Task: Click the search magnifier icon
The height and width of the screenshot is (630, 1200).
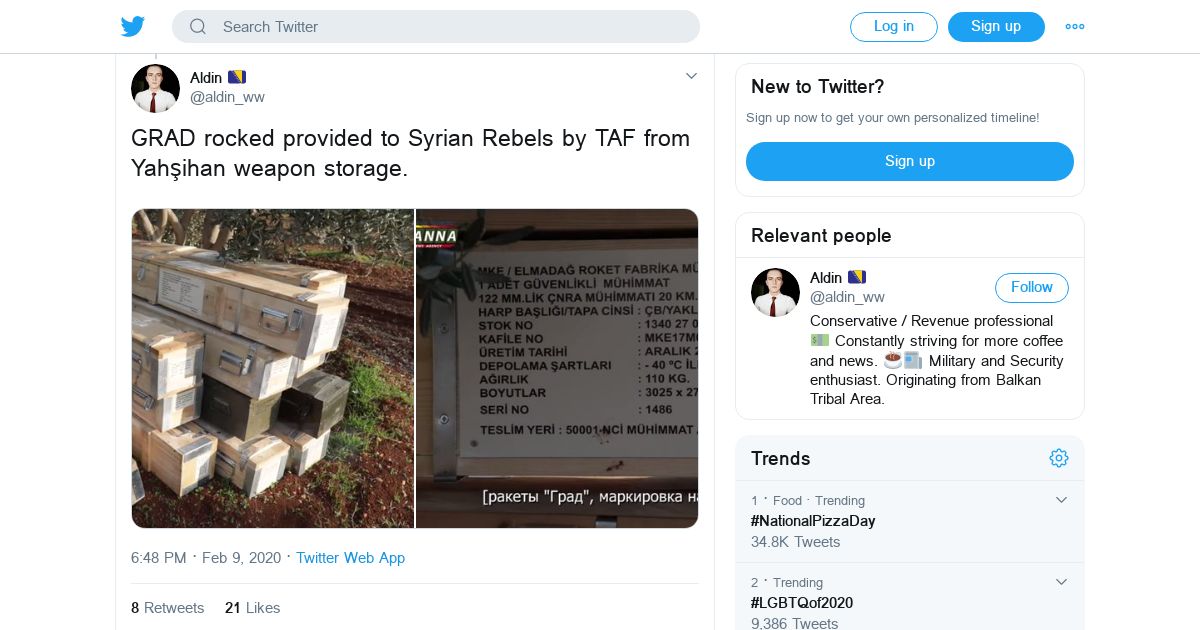Action: click(x=198, y=27)
